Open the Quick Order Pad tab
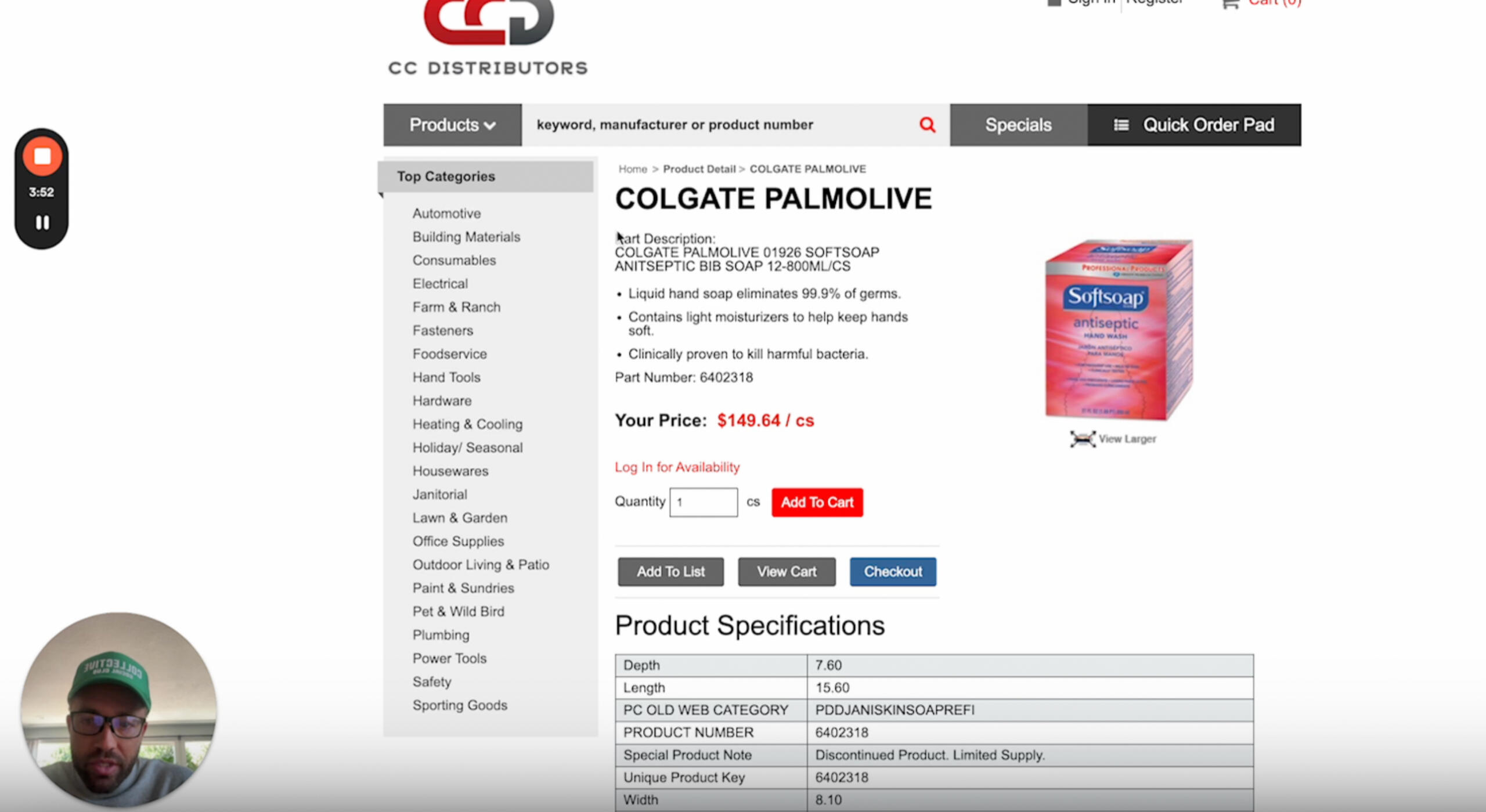This screenshot has height=812, width=1486. click(1194, 125)
